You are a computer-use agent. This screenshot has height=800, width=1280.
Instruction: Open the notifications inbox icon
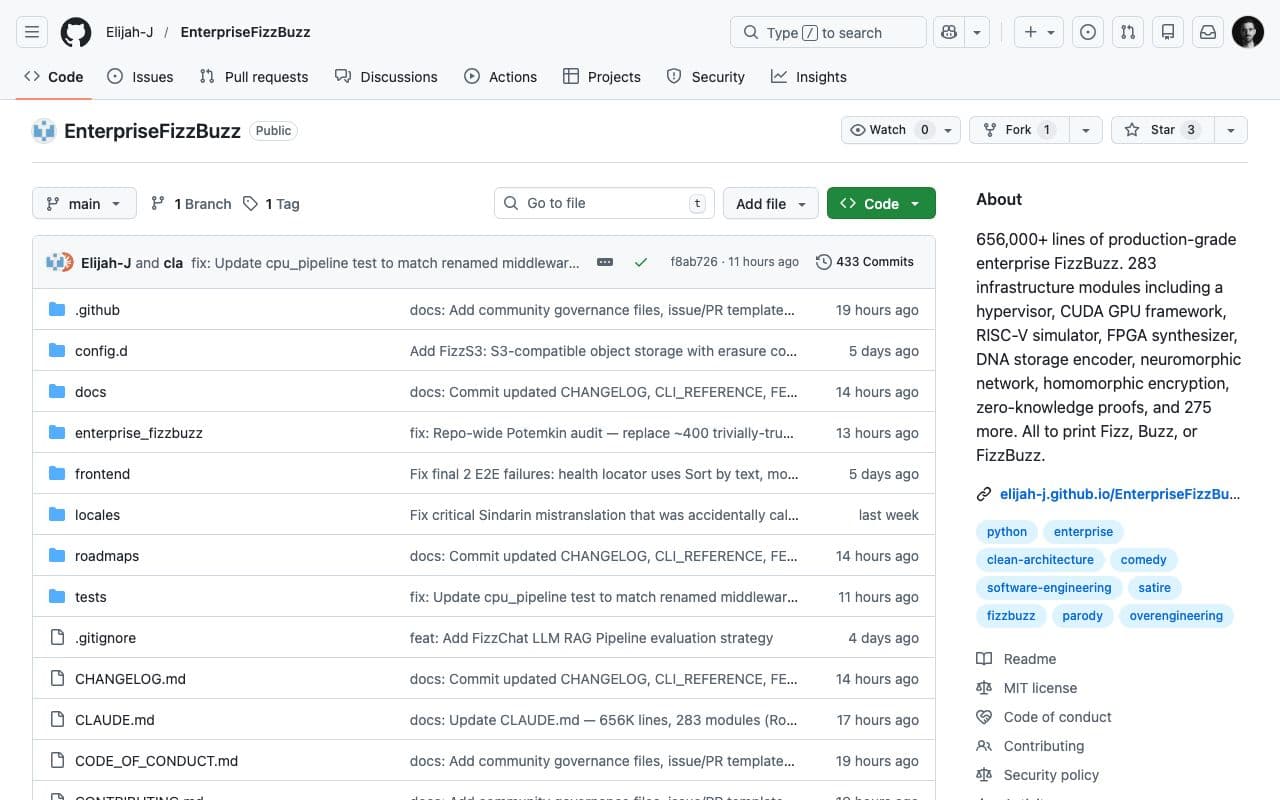pos(1207,31)
